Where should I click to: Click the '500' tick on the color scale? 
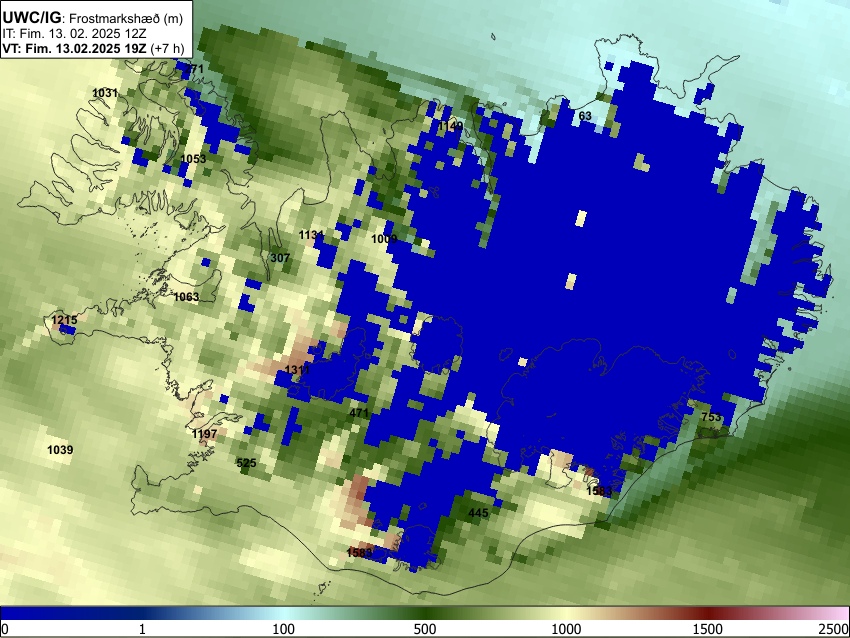pos(424,629)
